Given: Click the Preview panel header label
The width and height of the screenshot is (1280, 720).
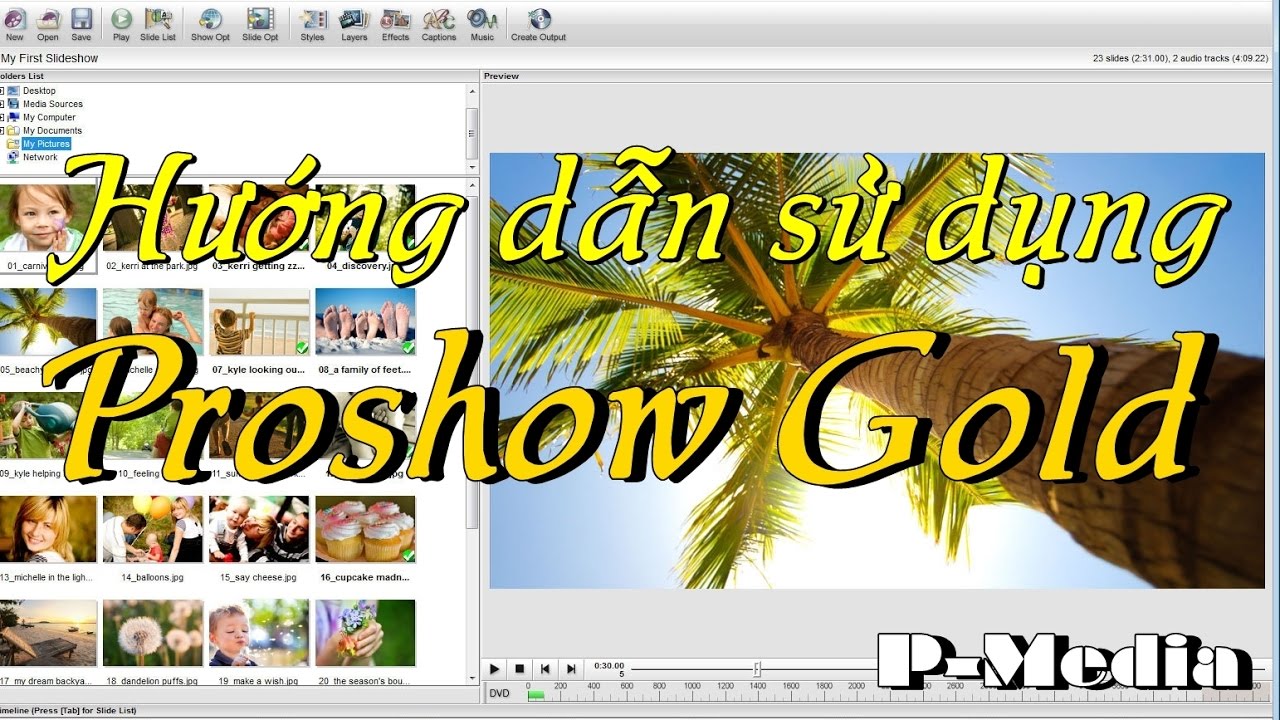Looking at the screenshot, I should coord(502,76).
